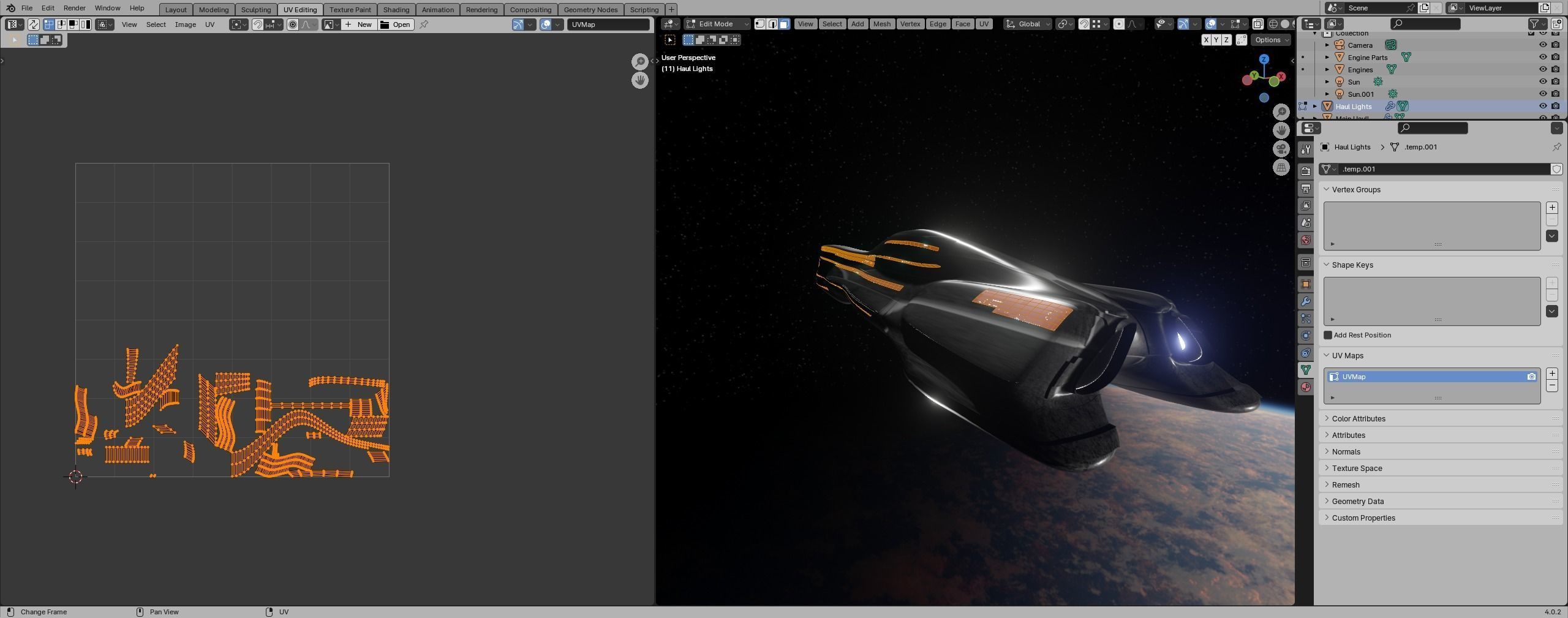Open the Material properties tab
This screenshot has height=618, width=1568.
(1306, 387)
